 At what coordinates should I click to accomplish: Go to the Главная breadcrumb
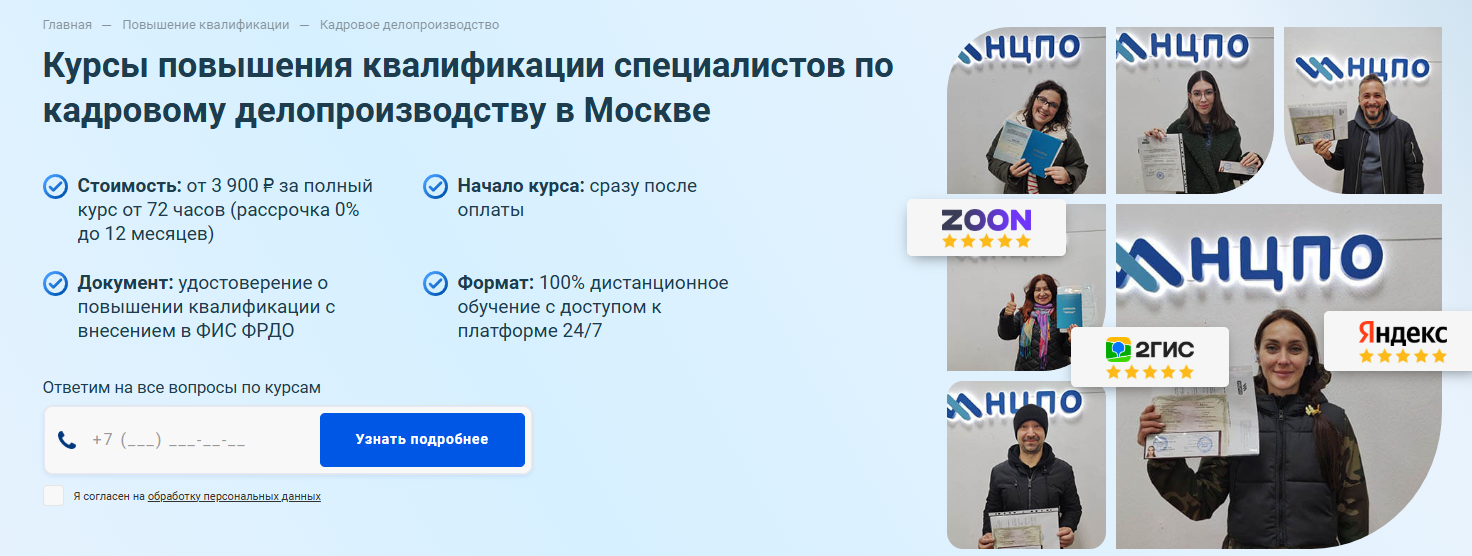pyautogui.click(x=67, y=25)
